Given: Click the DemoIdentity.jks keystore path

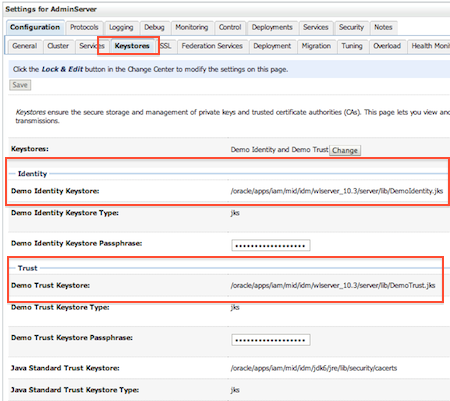Looking at the screenshot, I should point(337,191).
